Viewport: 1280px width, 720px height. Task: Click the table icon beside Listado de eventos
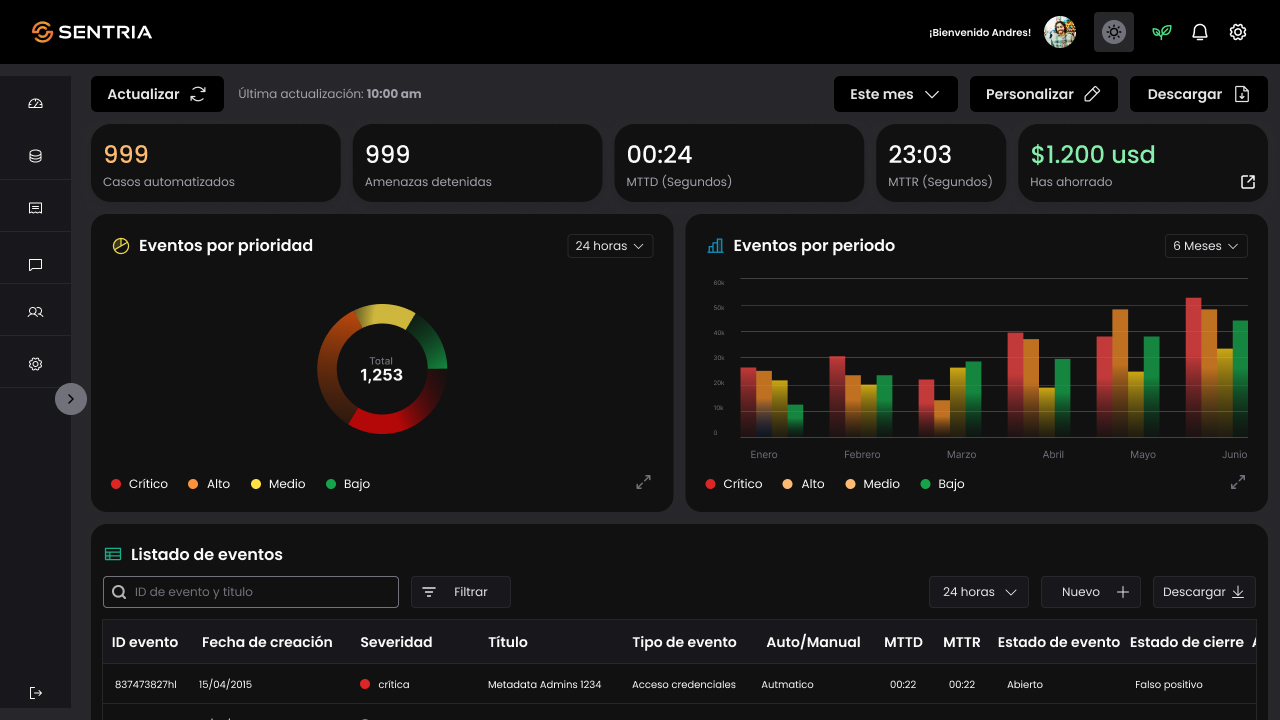click(113, 554)
